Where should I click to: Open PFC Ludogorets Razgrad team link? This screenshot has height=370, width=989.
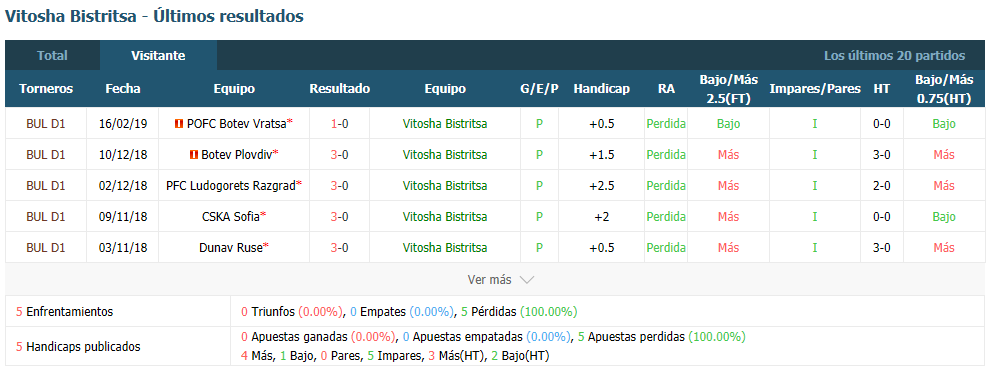231,186
